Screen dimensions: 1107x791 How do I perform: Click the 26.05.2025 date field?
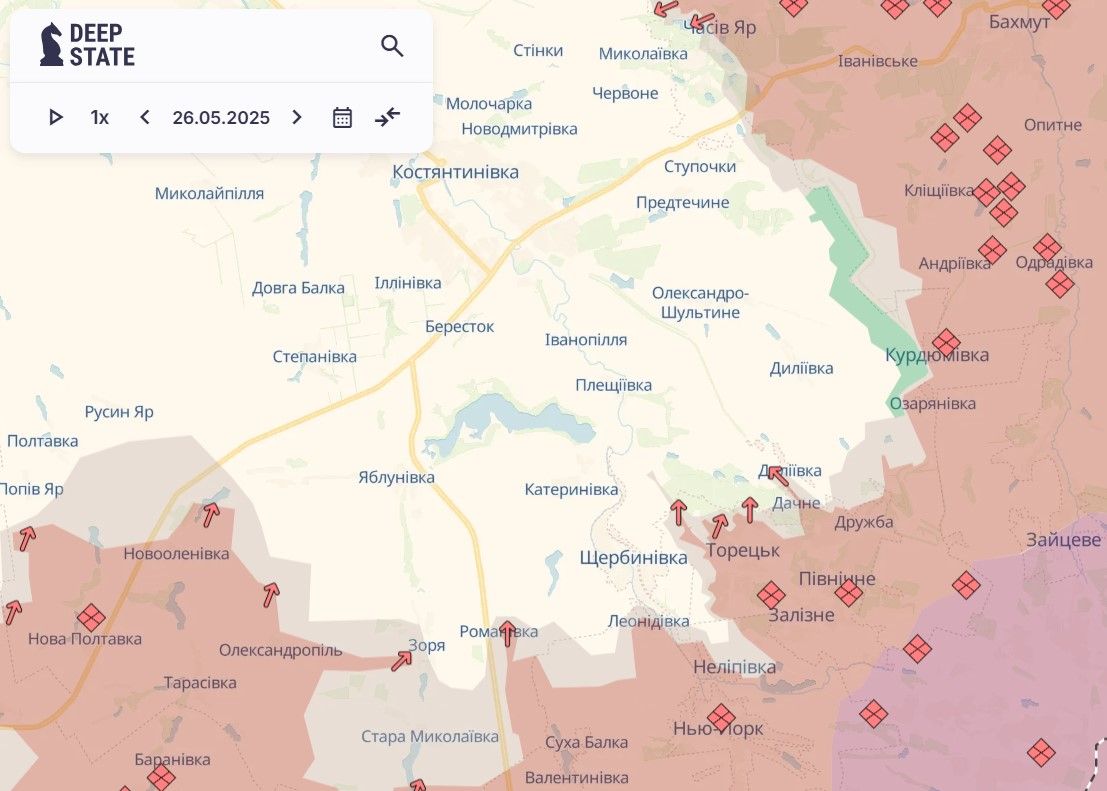tap(221, 117)
